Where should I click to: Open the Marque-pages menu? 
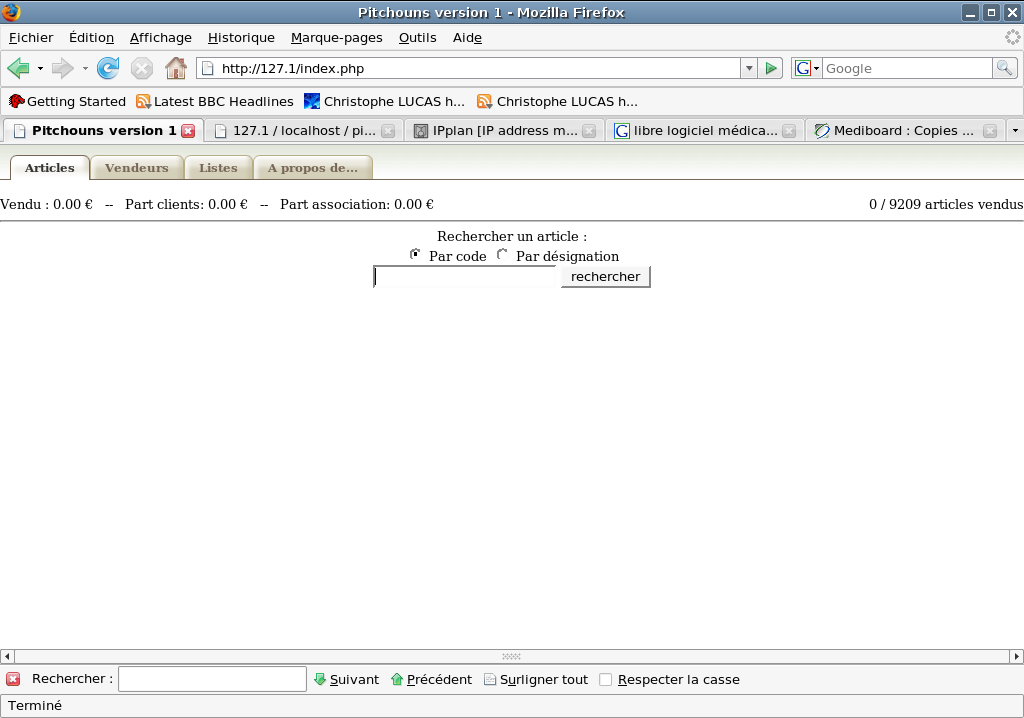[336, 38]
